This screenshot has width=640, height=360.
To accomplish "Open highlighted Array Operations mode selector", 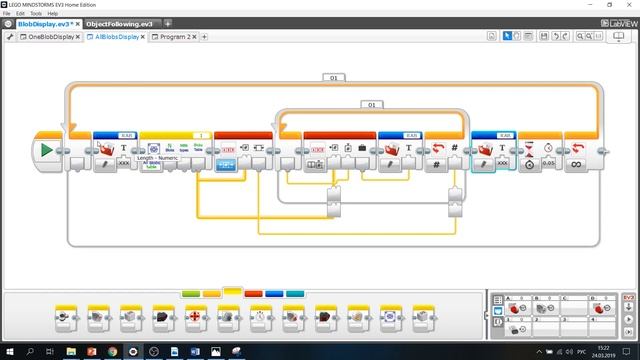I will (226, 164).
